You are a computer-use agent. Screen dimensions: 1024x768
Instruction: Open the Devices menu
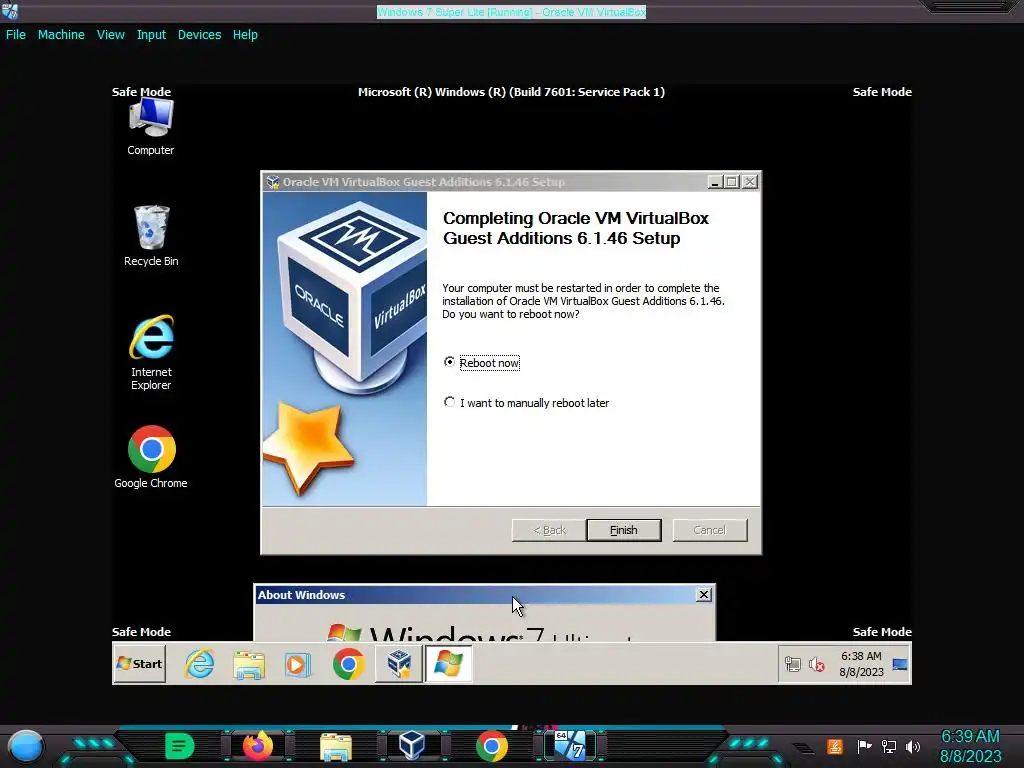pos(199,35)
